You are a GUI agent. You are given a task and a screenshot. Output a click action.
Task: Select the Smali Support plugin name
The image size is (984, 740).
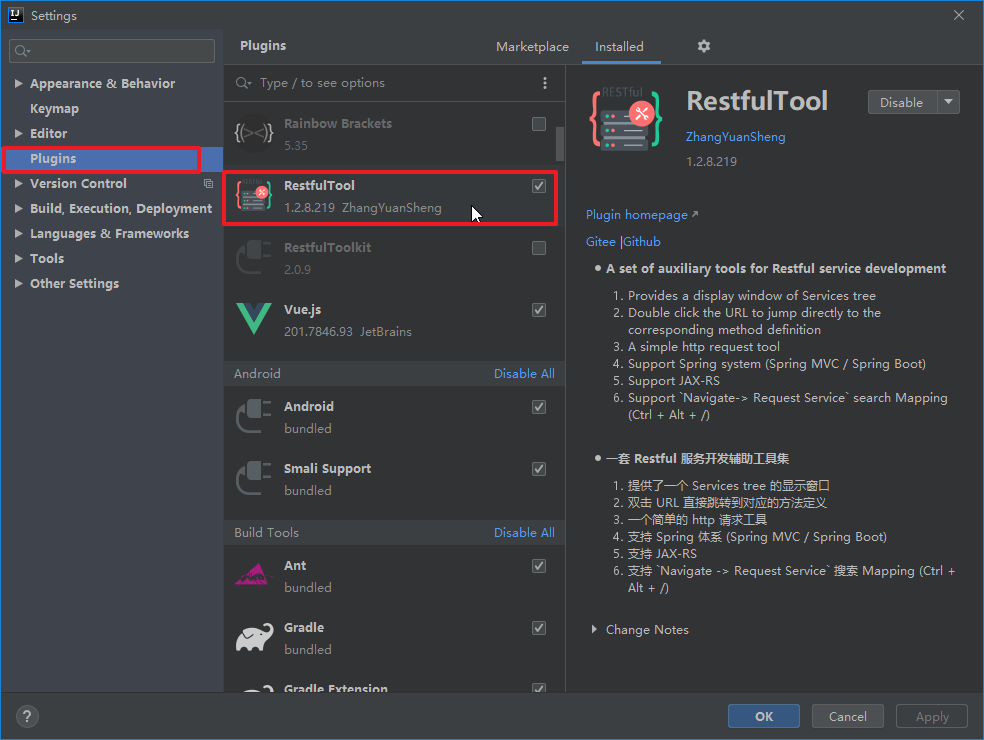(327, 469)
